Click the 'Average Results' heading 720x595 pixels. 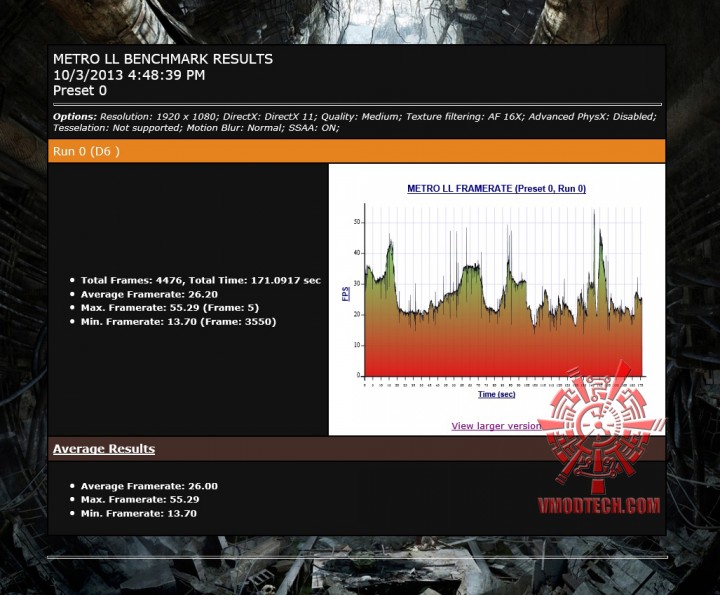[x=104, y=449]
